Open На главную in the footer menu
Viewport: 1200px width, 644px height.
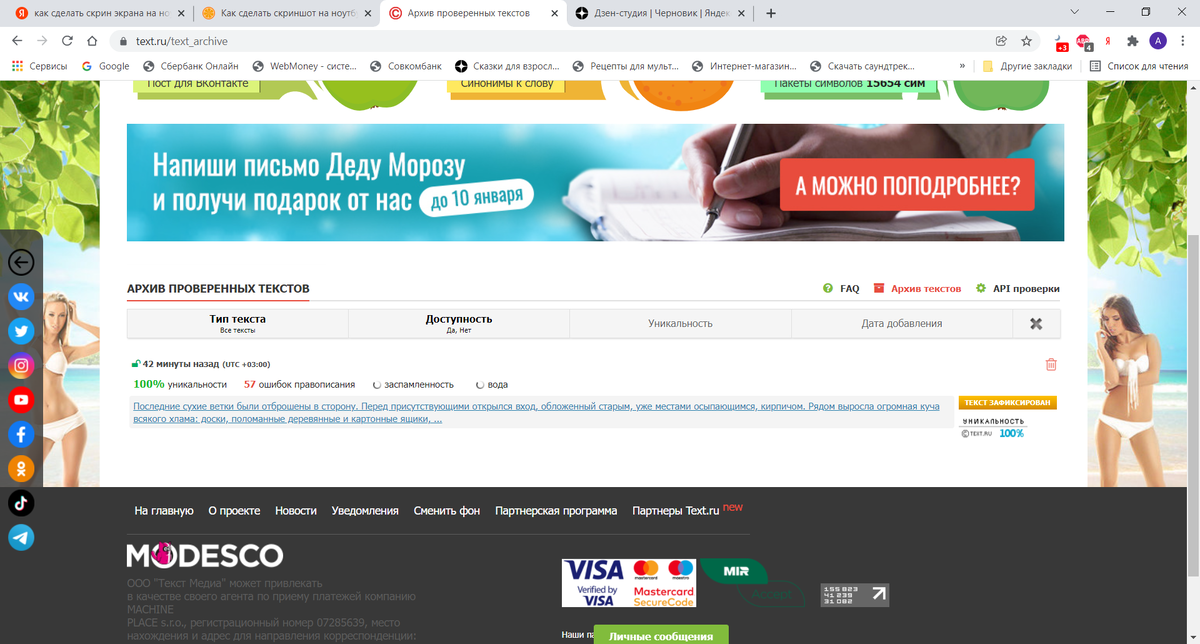tap(164, 511)
